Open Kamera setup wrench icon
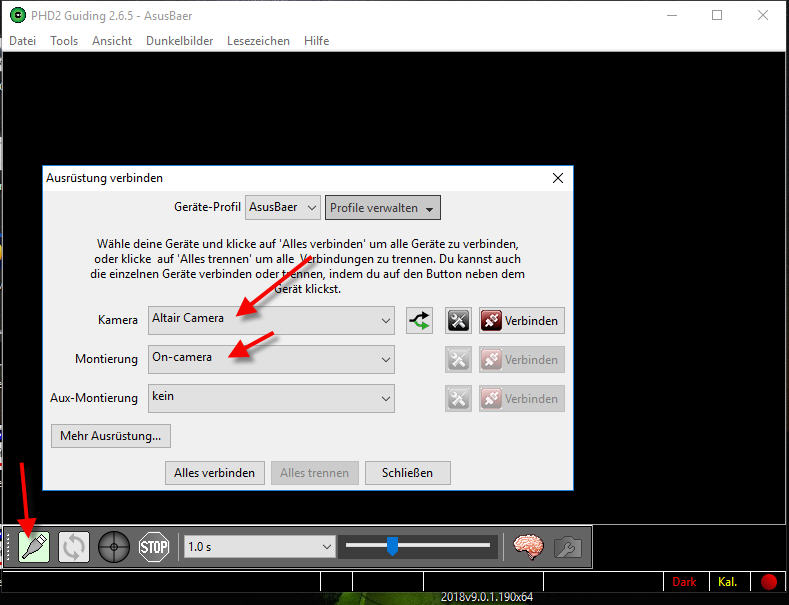Image resolution: width=789 pixels, height=605 pixels. tap(458, 321)
